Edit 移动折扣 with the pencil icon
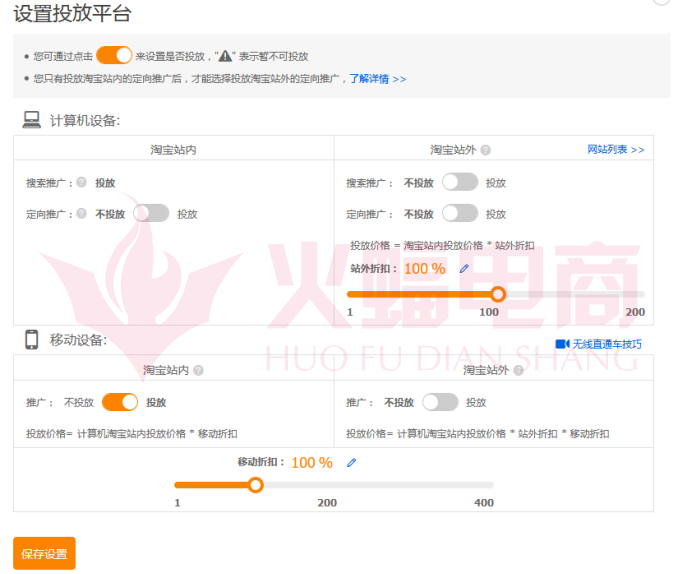The width and height of the screenshot is (679, 574). coord(352,463)
